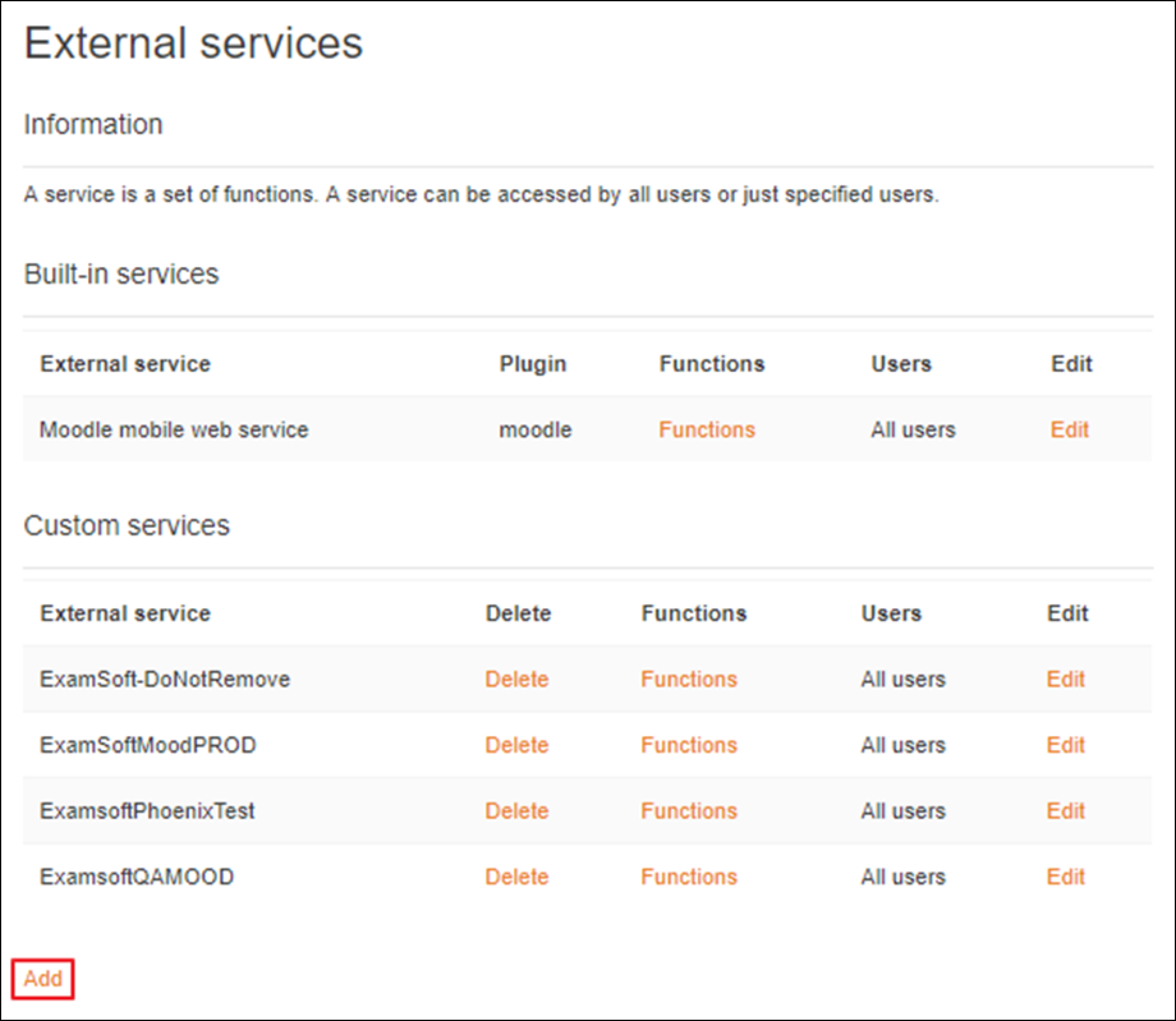Viewport: 1176px width, 1021px height.
Task: Click the Plugin column header
Action: tap(534, 363)
